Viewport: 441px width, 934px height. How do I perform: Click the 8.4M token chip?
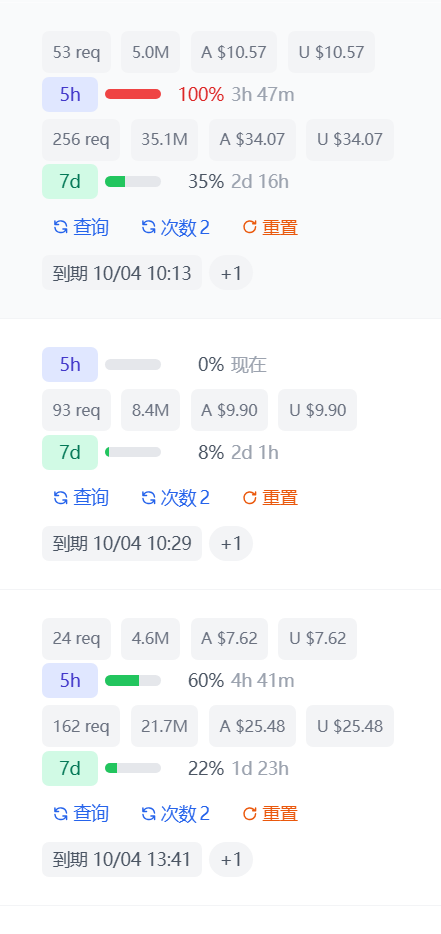(x=150, y=410)
